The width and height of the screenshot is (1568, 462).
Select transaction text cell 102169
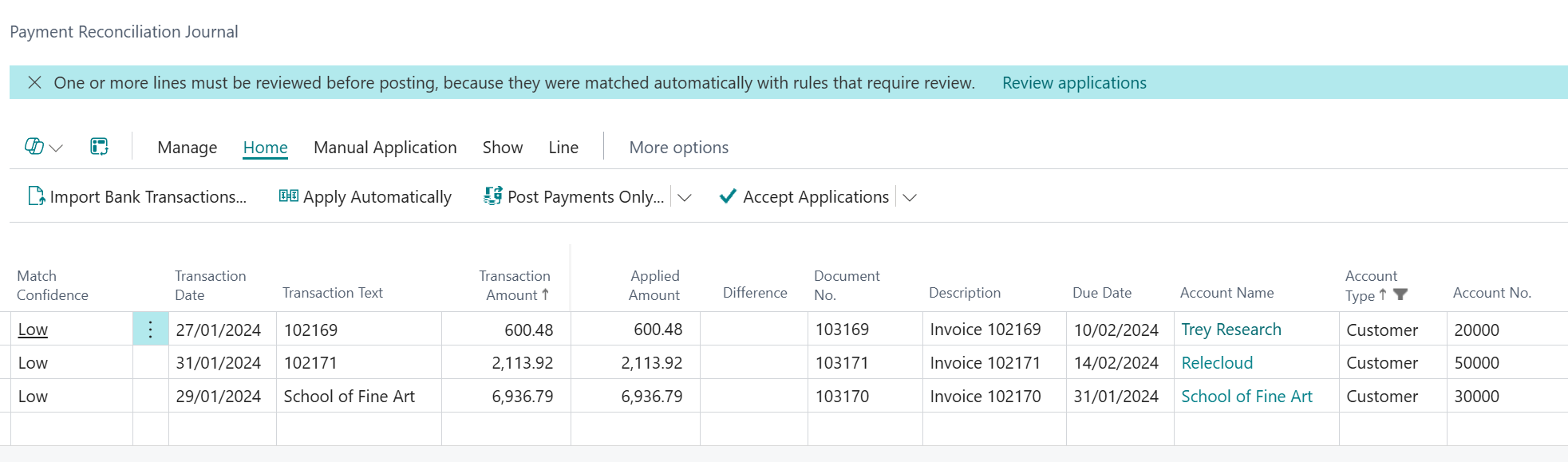[359, 330]
